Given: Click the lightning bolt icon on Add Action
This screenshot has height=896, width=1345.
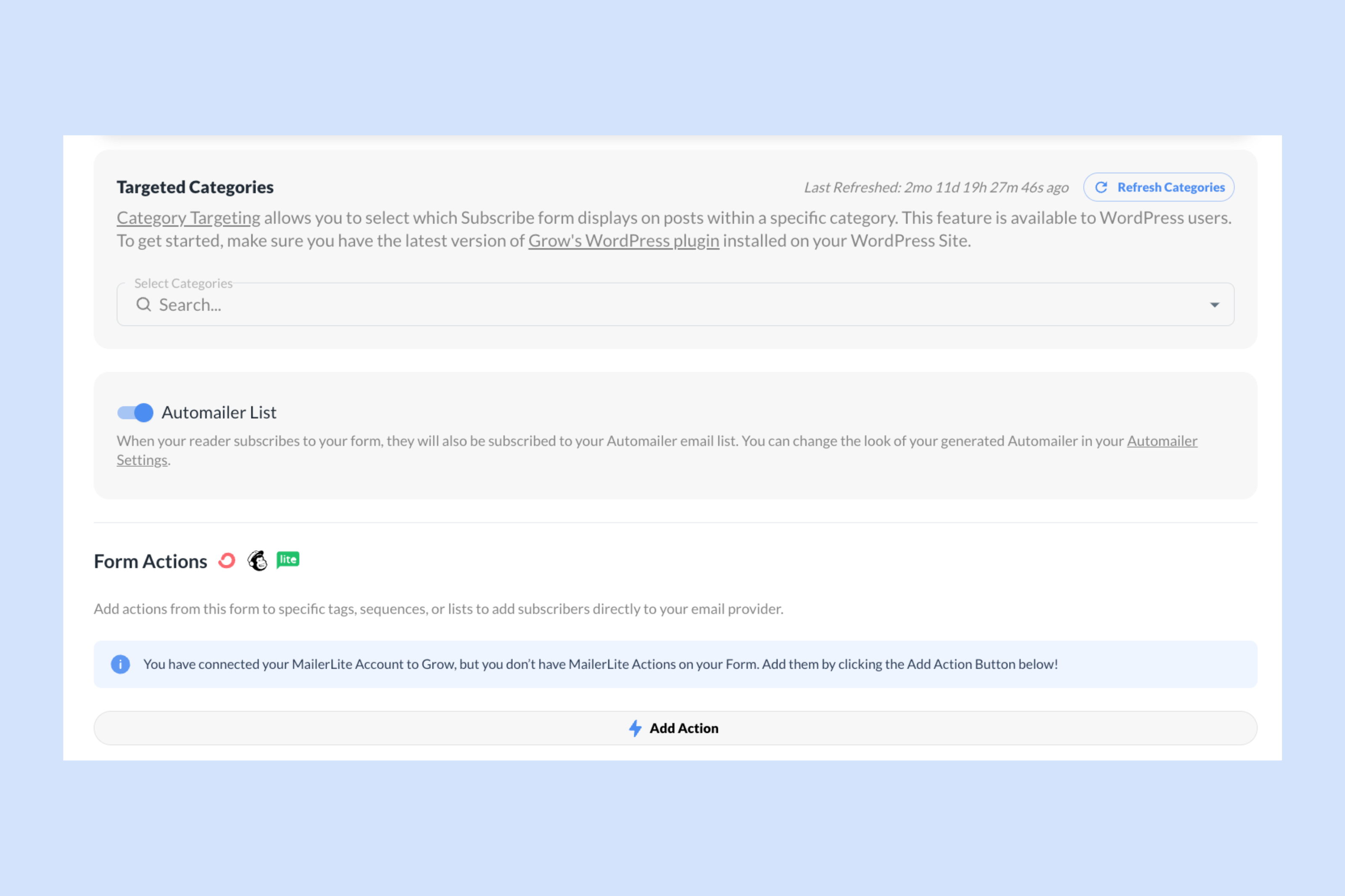Looking at the screenshot, I should tap(636, 728).
